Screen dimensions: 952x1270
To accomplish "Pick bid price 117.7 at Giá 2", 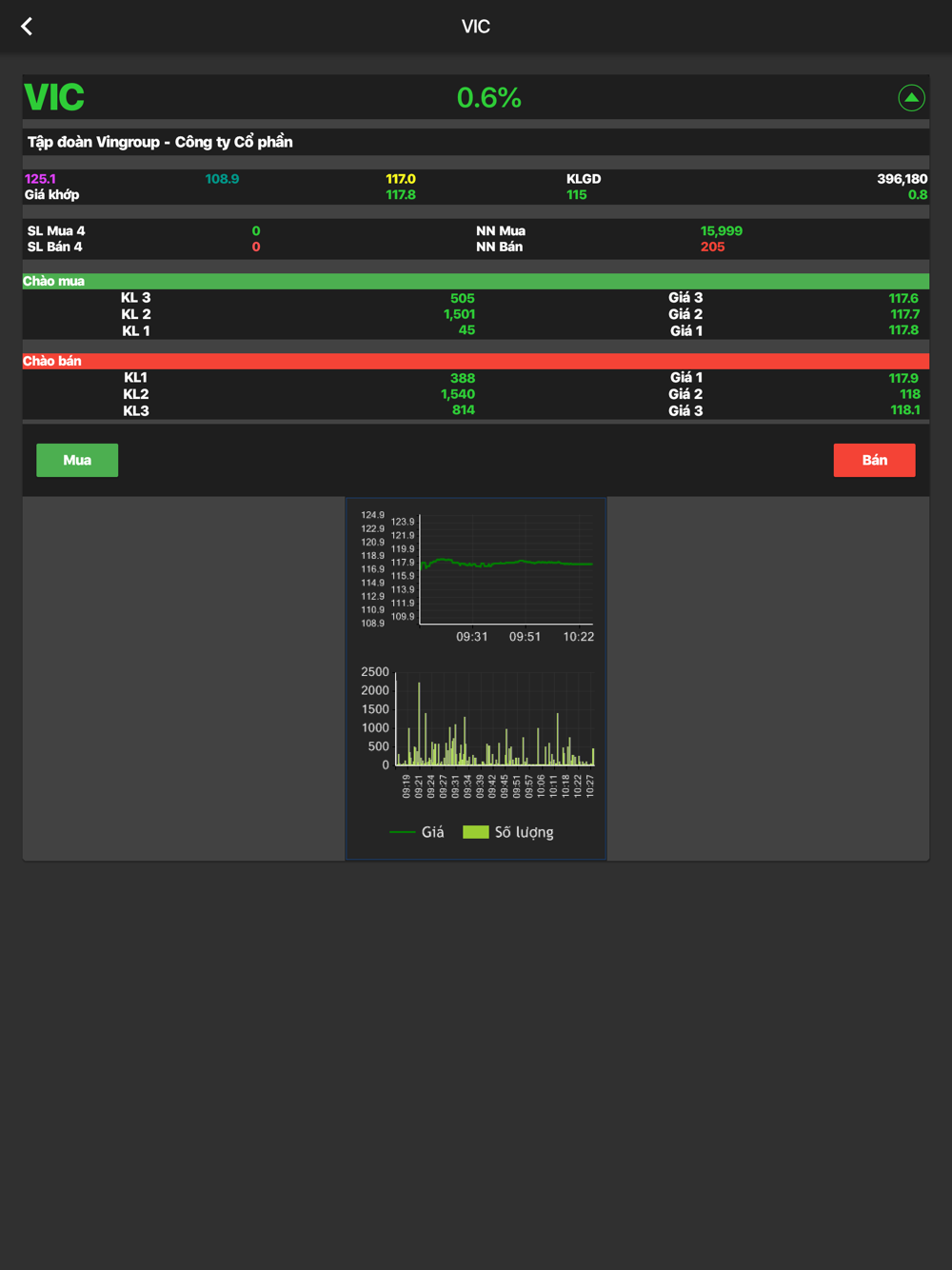I will 903,314.
